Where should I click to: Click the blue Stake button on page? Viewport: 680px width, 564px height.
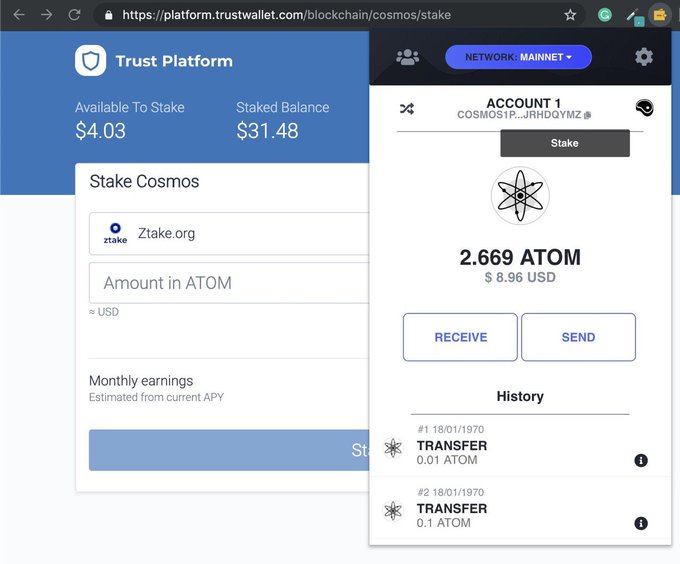coord(229,450)
